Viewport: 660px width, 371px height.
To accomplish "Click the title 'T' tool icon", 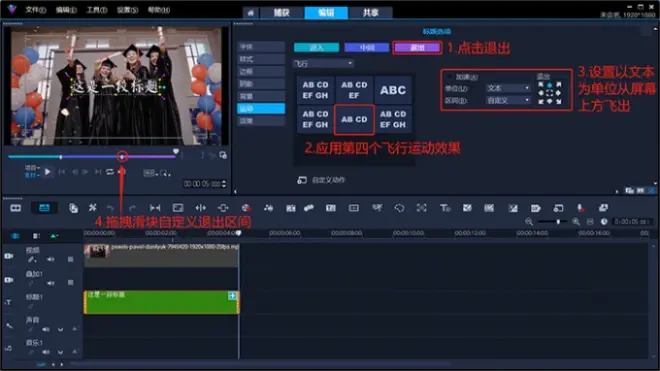I will [x=444, y=208].
